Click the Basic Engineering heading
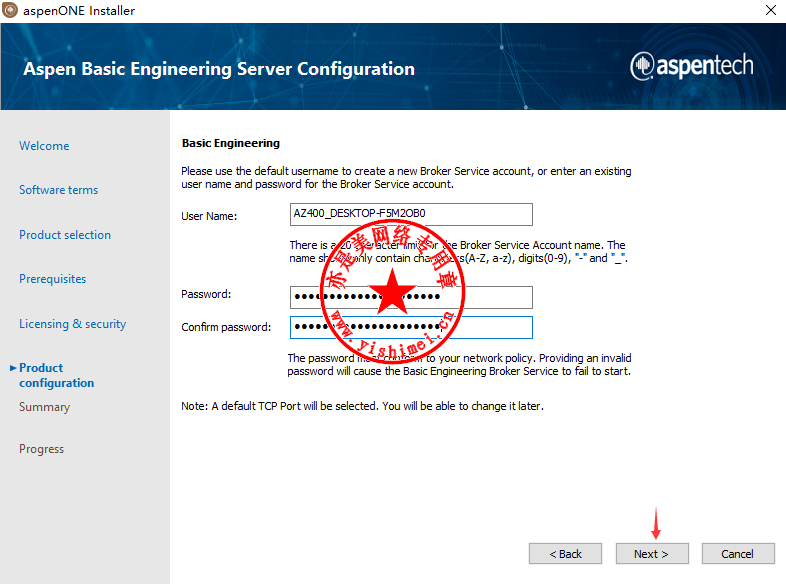 point(231,143)
